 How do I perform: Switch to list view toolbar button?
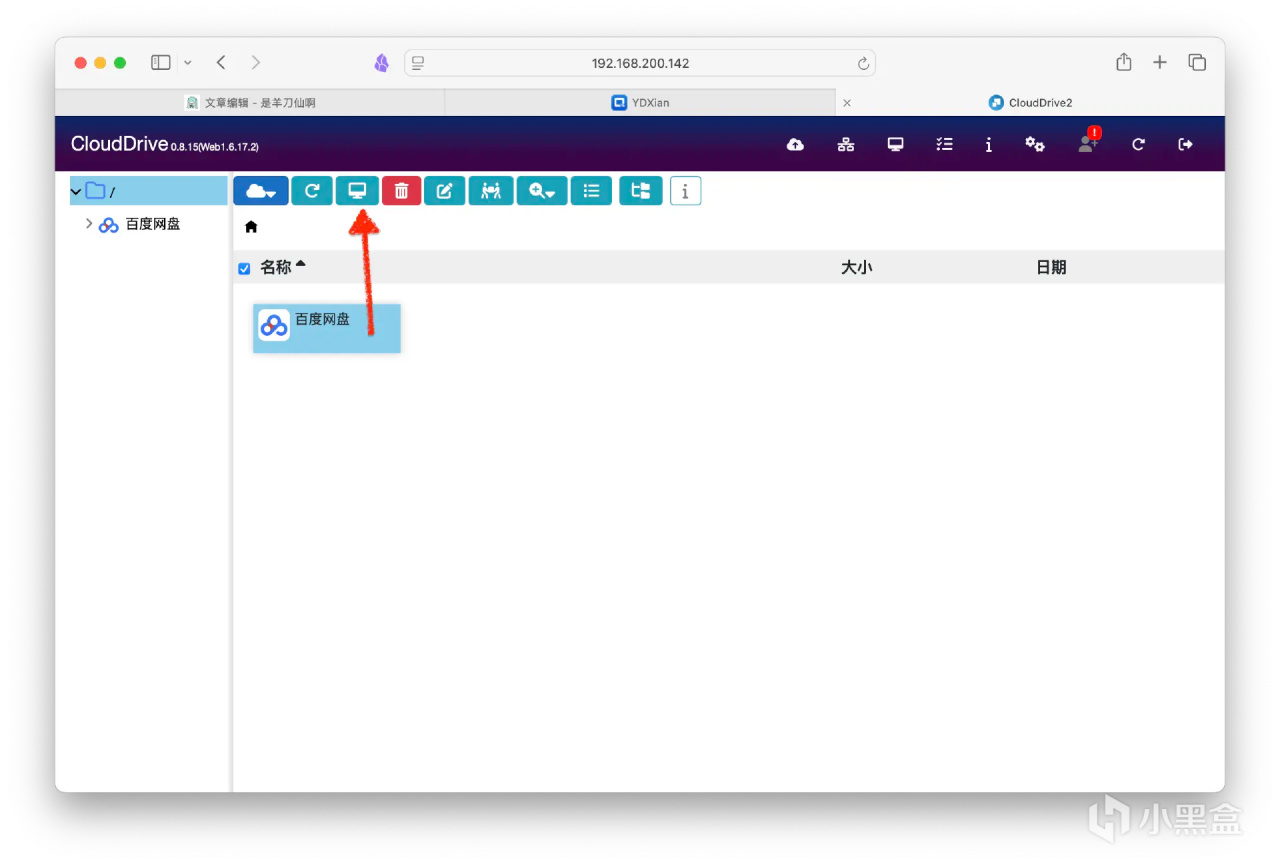coord(591,191)
